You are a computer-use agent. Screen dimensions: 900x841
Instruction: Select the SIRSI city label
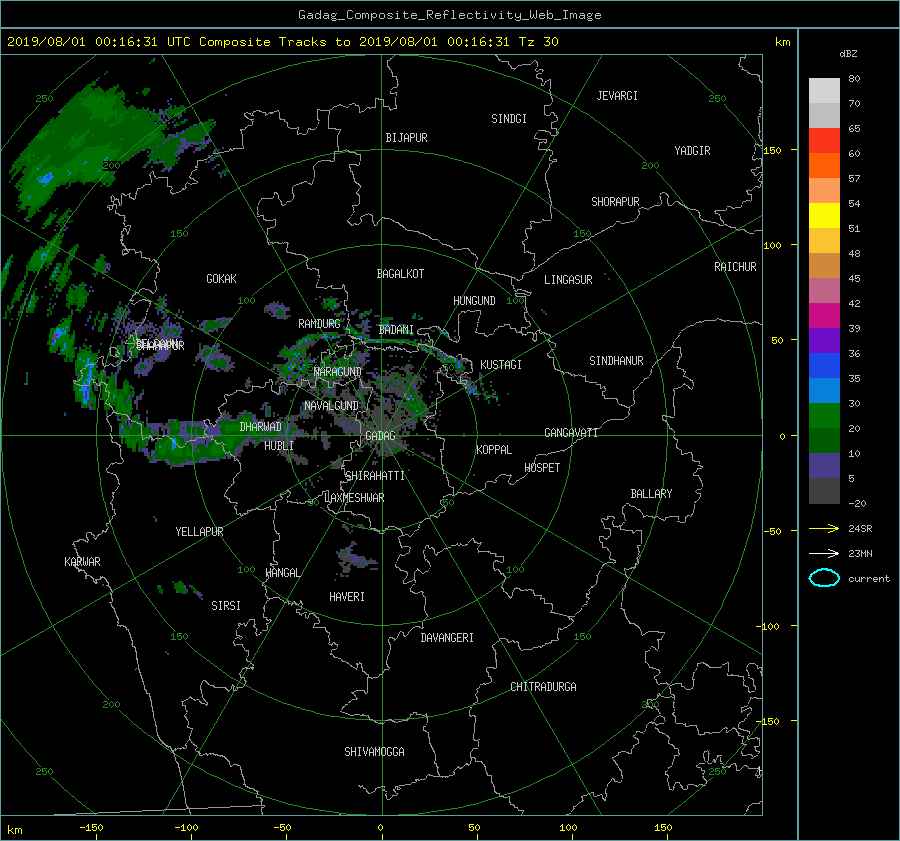(x=226, y=606)
